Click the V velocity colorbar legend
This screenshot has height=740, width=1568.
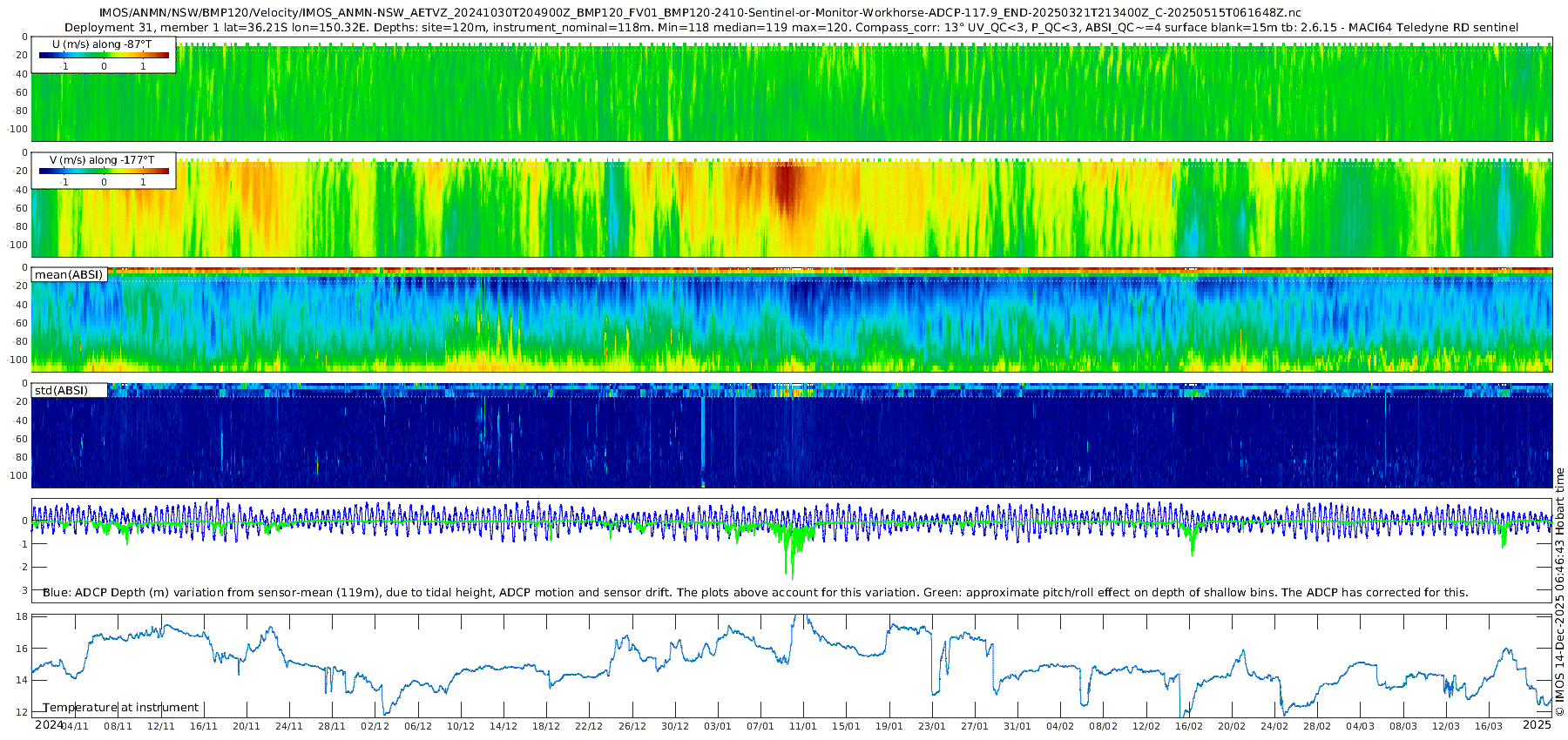(104, 171)
